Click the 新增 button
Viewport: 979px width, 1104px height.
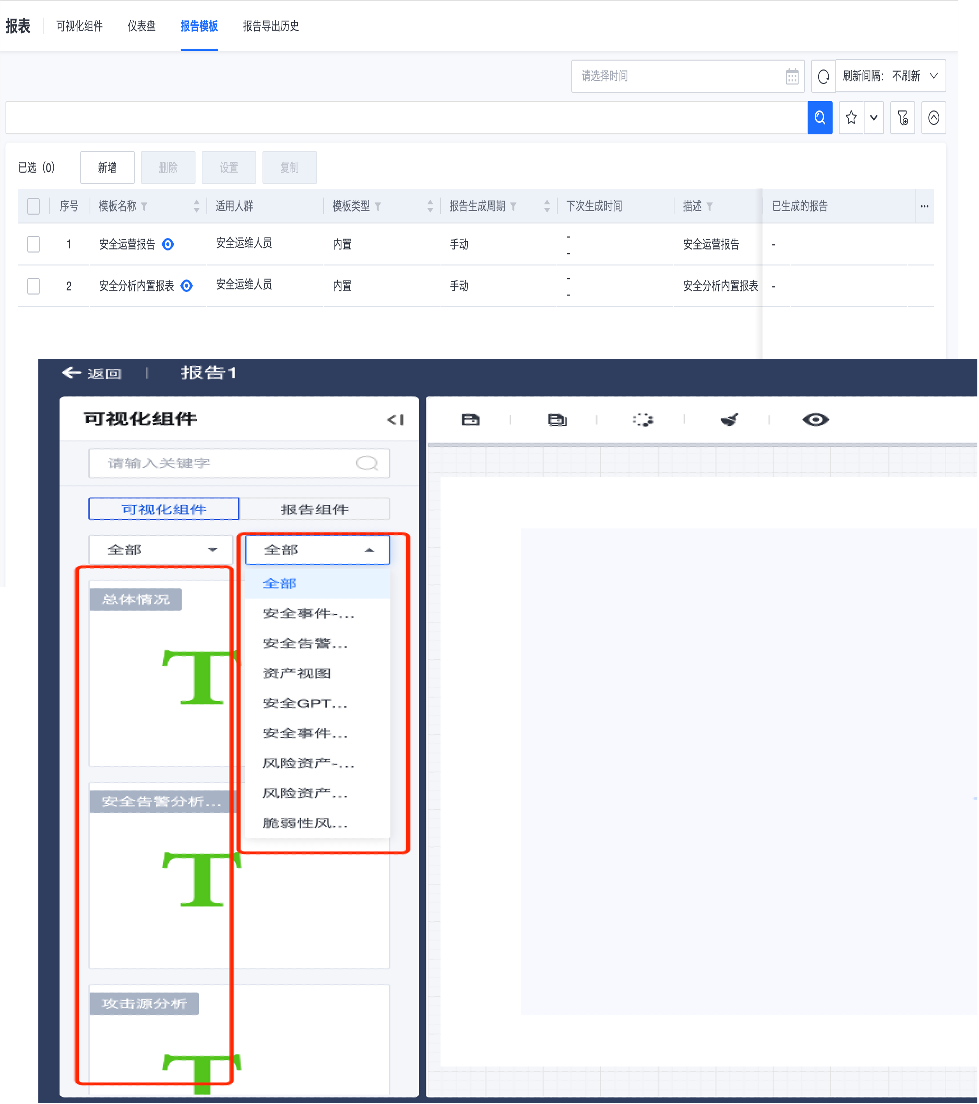[x=107, y=168]
